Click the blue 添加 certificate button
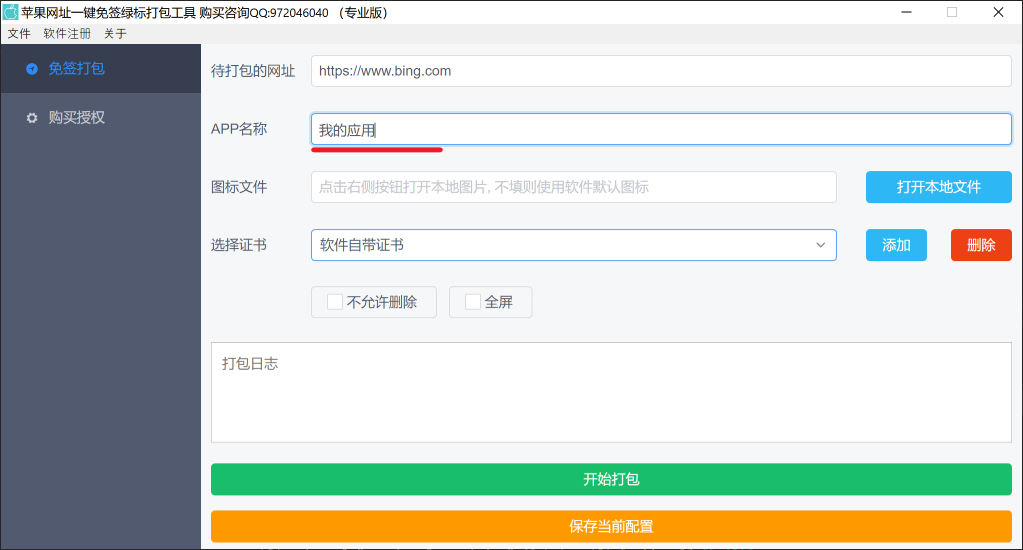The height and width of the screenshot is (550, 1023). tap(896, 245)
